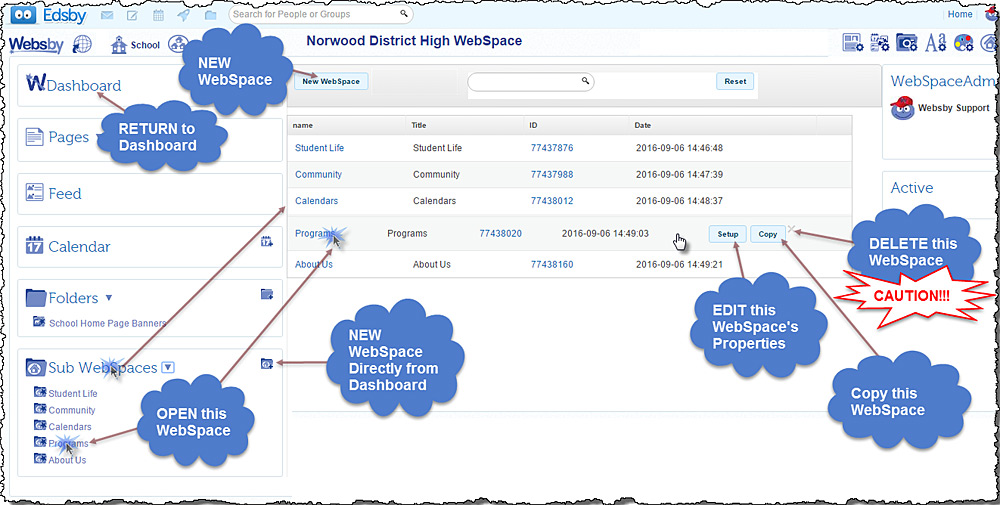Screen dimensions: 1000x505
Task: Open the folder icon in Edsby top bar
Action: click(210, 14)
